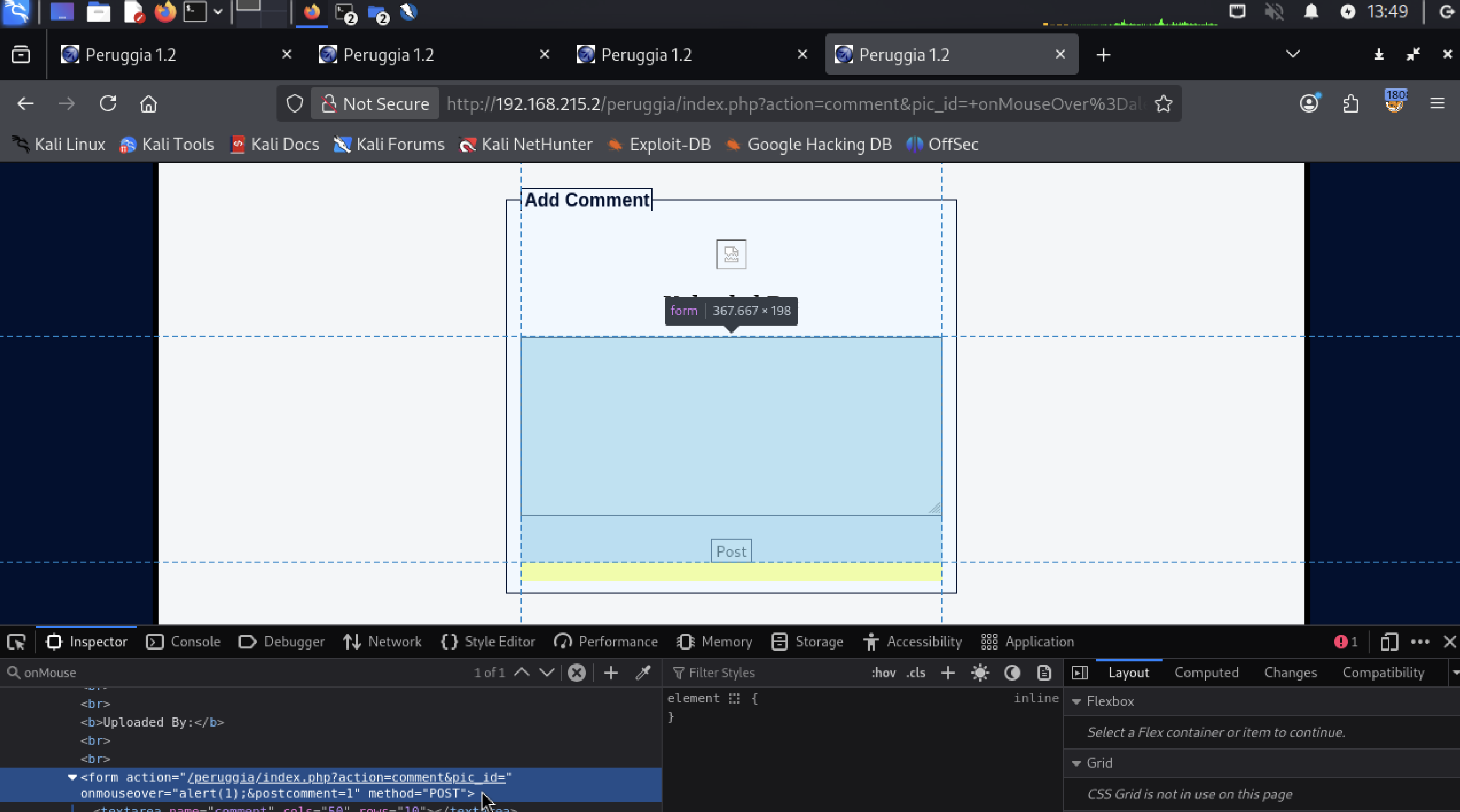Collapse the form element tree node
Screen dimensions: 1460x812
pos(72,777)
